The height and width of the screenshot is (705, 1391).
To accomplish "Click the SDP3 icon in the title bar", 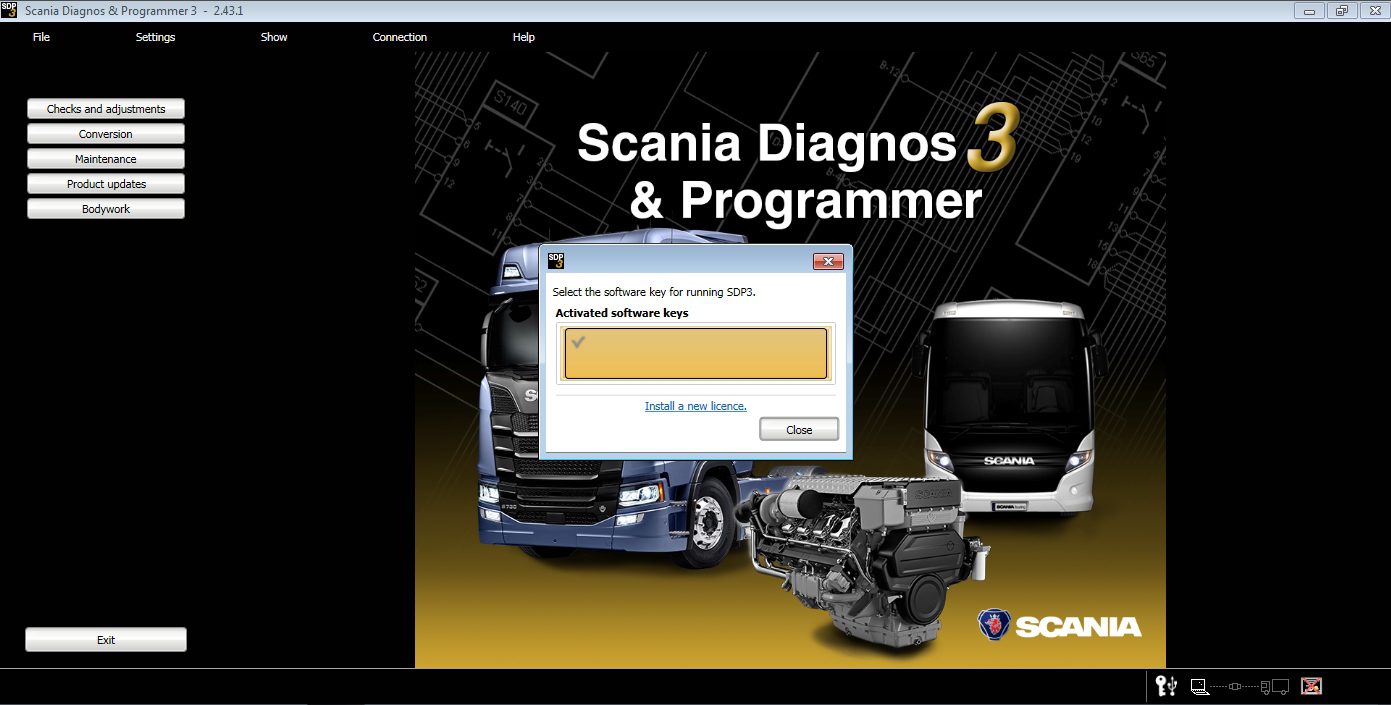I will 11,9.
